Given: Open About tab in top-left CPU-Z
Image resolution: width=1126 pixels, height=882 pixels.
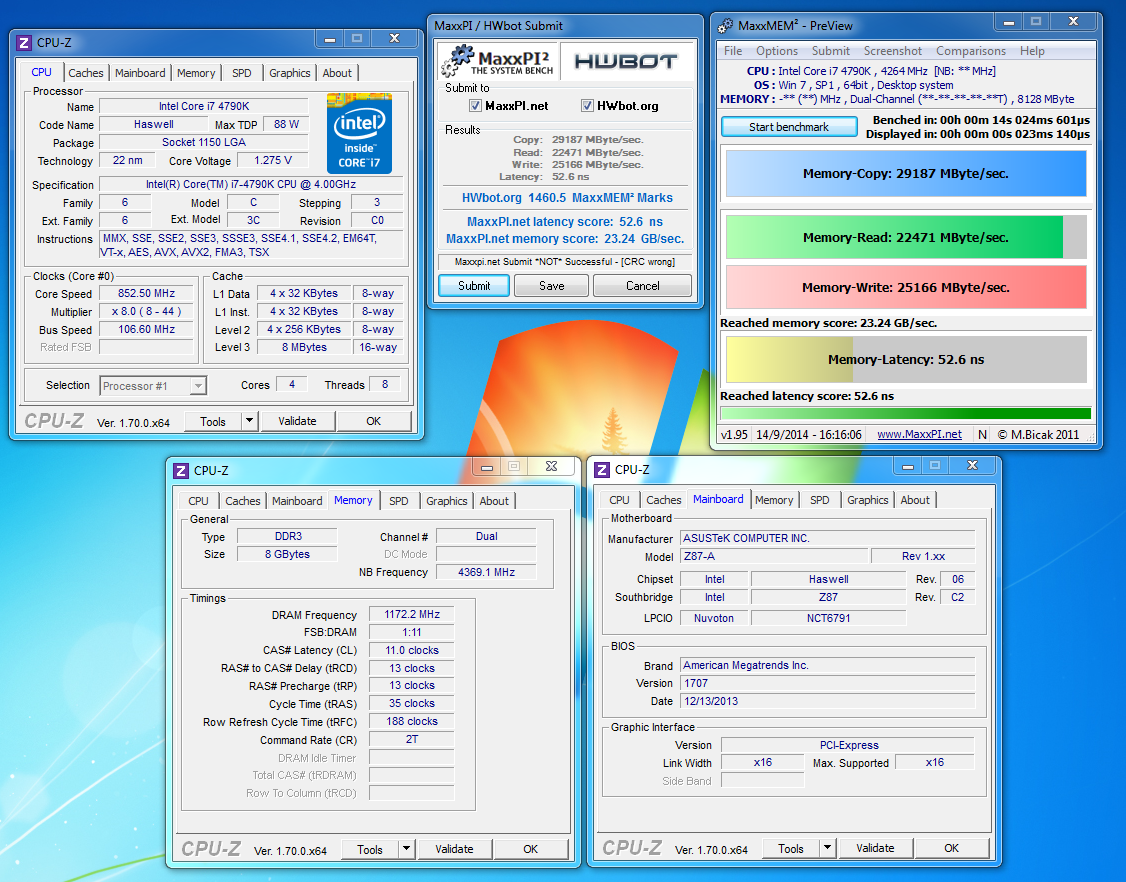Looking at the screenshot, I should [337, 73].
